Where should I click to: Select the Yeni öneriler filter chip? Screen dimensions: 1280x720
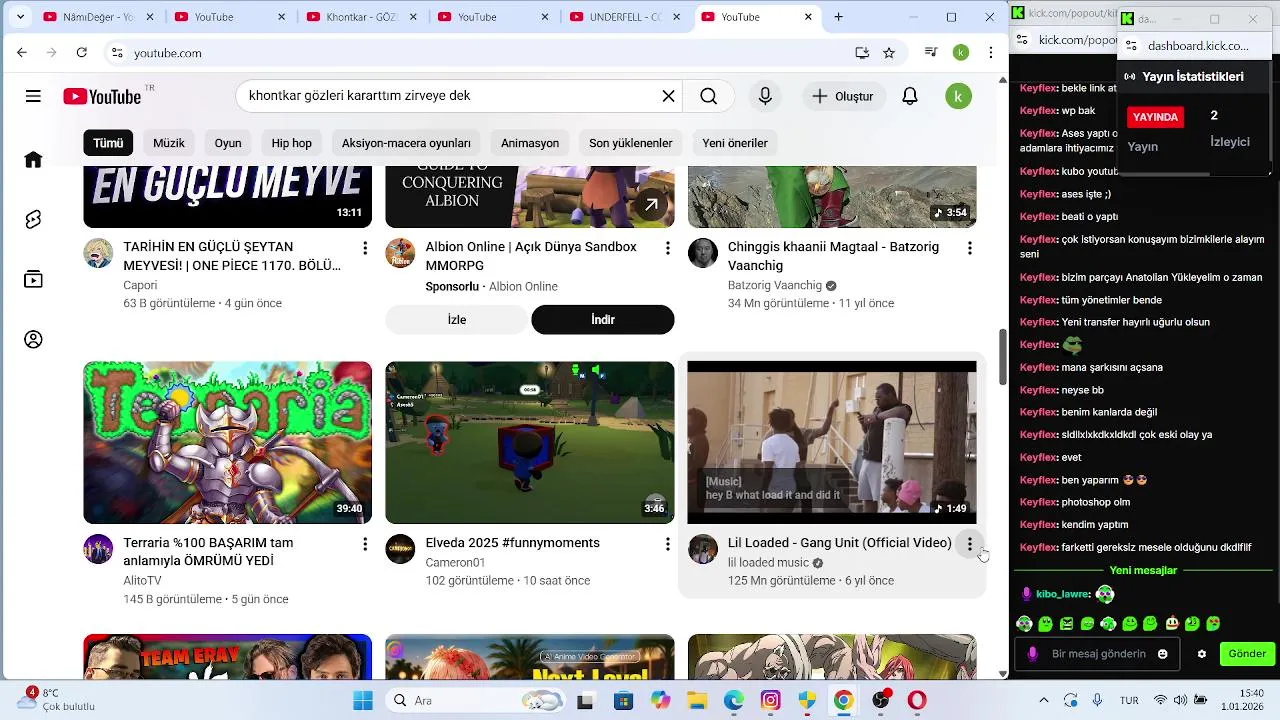[735, 143]
